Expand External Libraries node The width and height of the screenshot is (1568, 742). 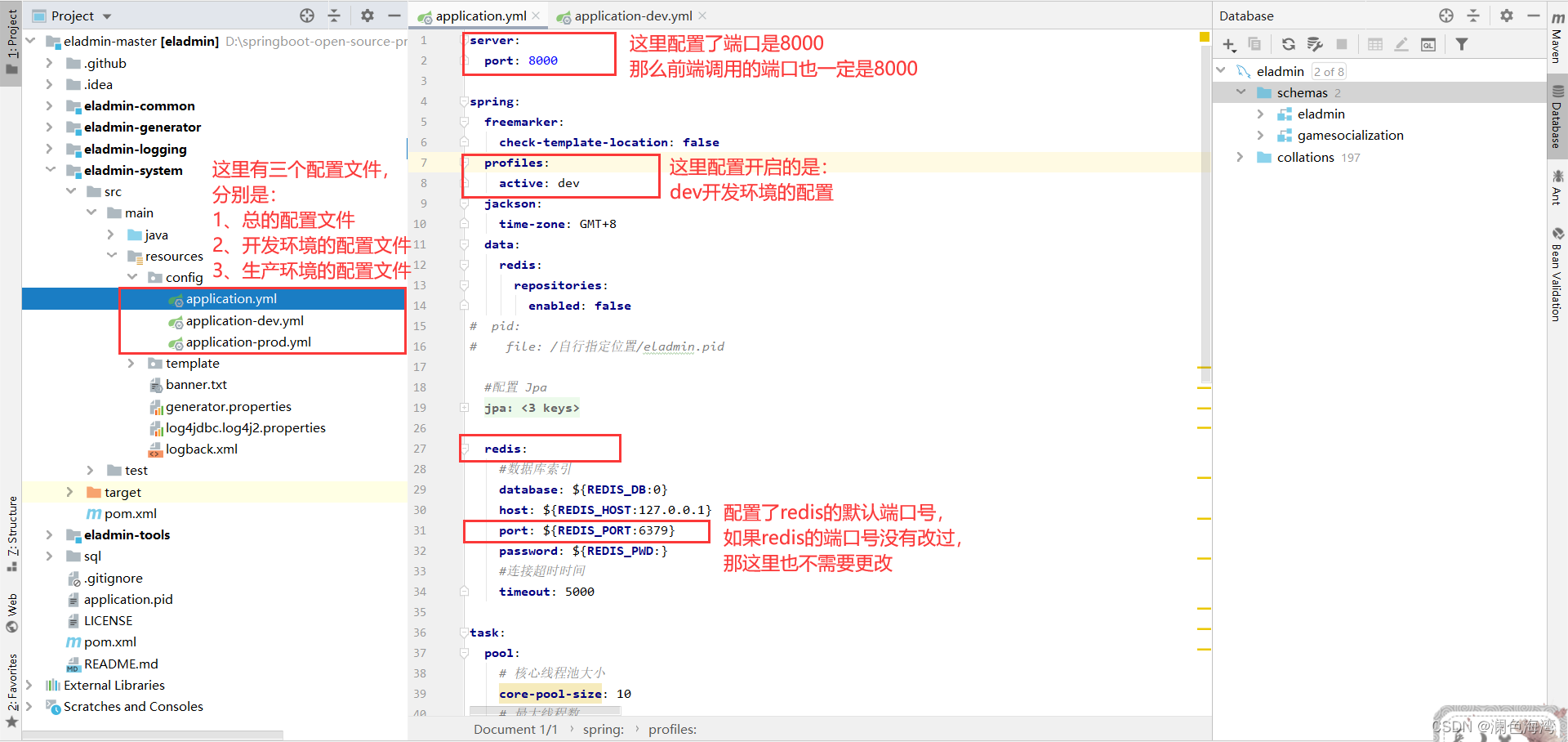(29, 685)
